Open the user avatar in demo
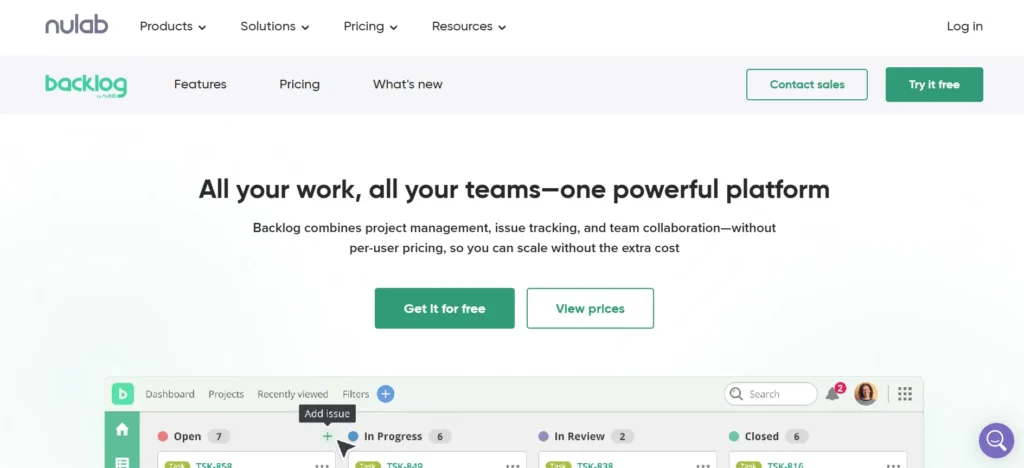This screenshot has width=1024, height=468. coord(866,394)
